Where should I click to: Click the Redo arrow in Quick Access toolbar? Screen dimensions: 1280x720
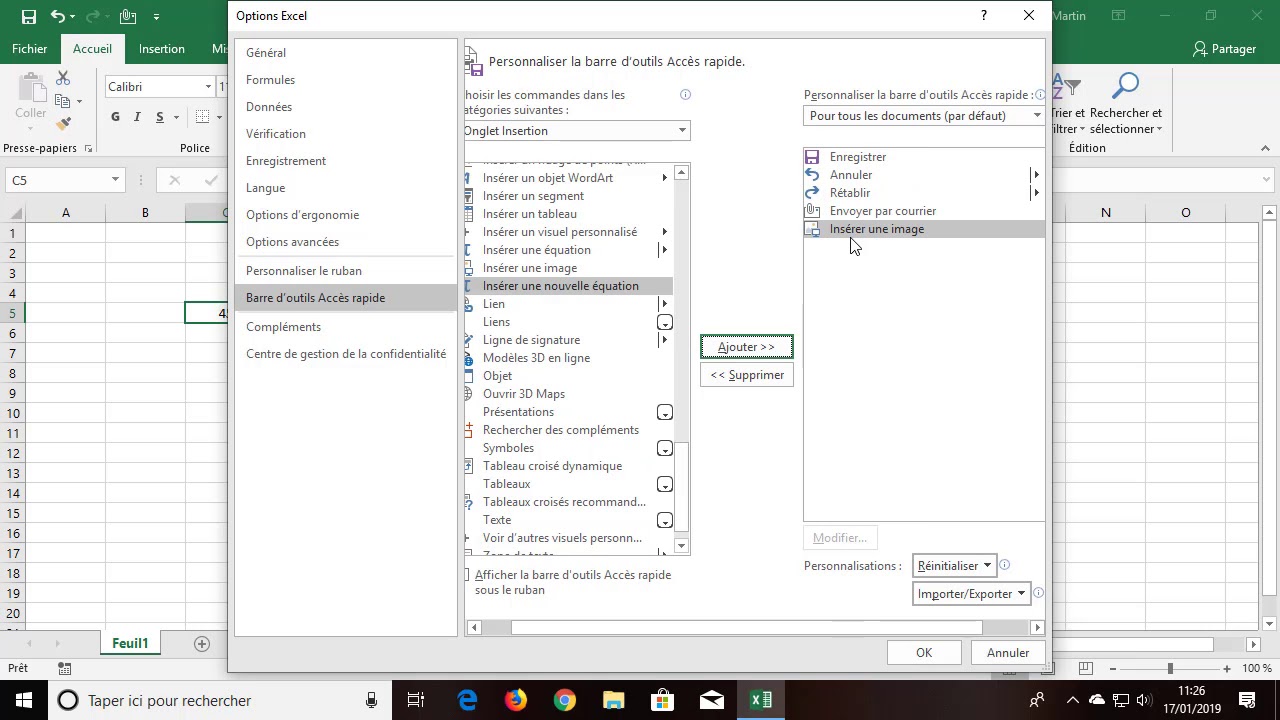pyautogui.click(x=95, y=16)
